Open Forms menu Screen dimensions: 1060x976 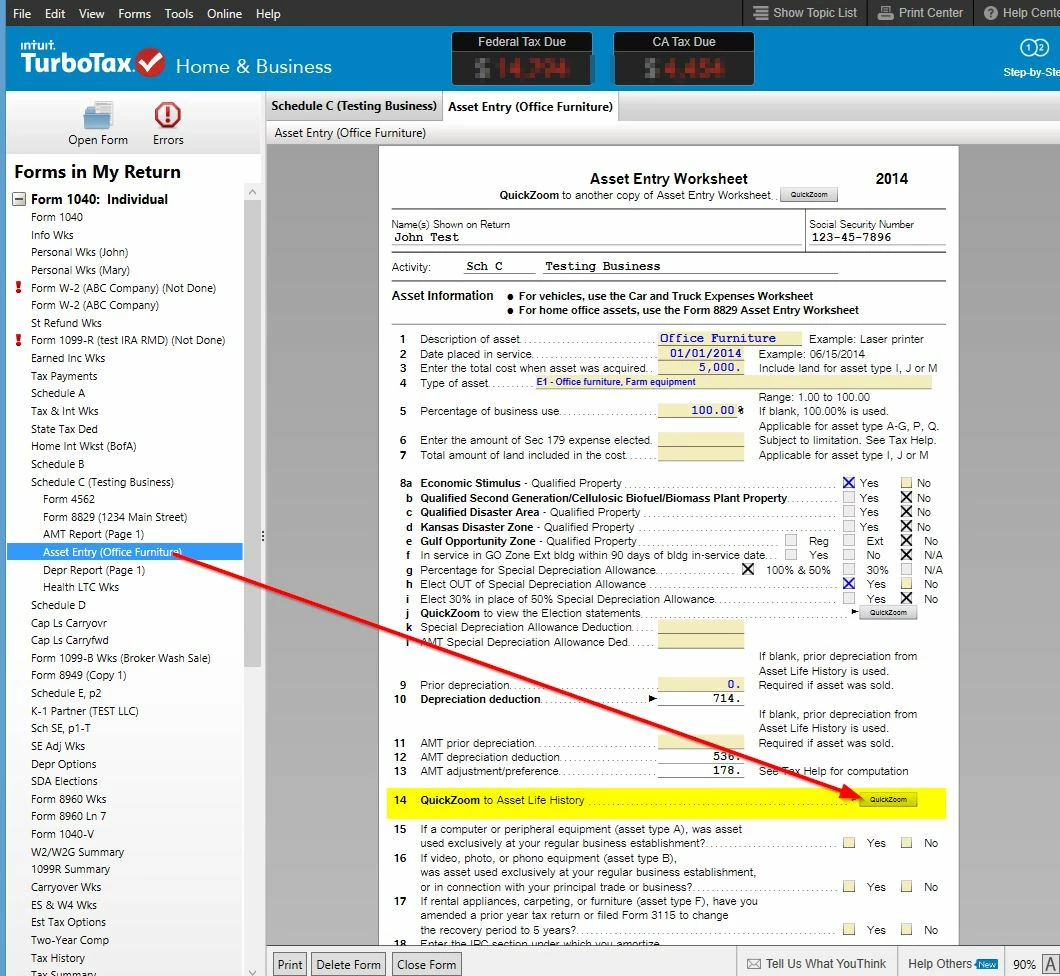(x=135, y=14)
